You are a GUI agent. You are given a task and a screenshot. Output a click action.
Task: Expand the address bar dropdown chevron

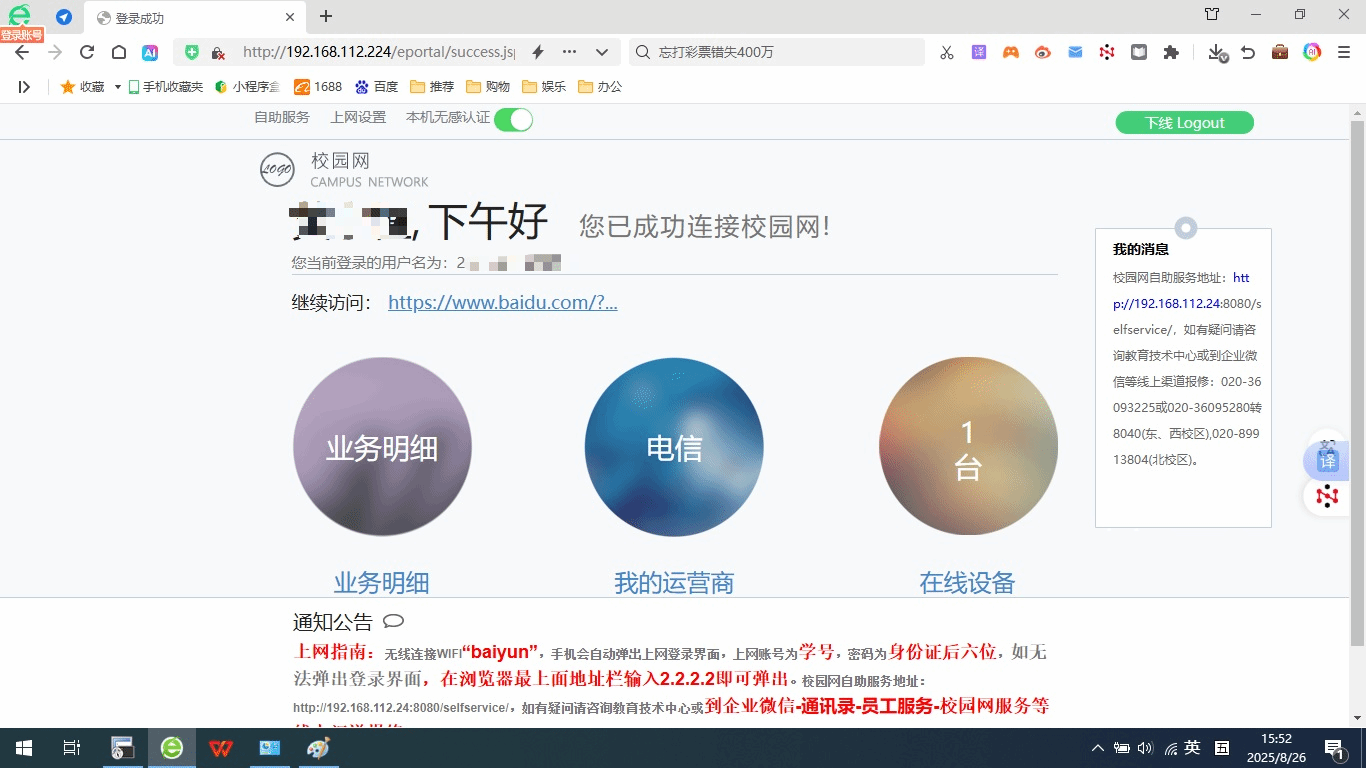tap(602, 52)
